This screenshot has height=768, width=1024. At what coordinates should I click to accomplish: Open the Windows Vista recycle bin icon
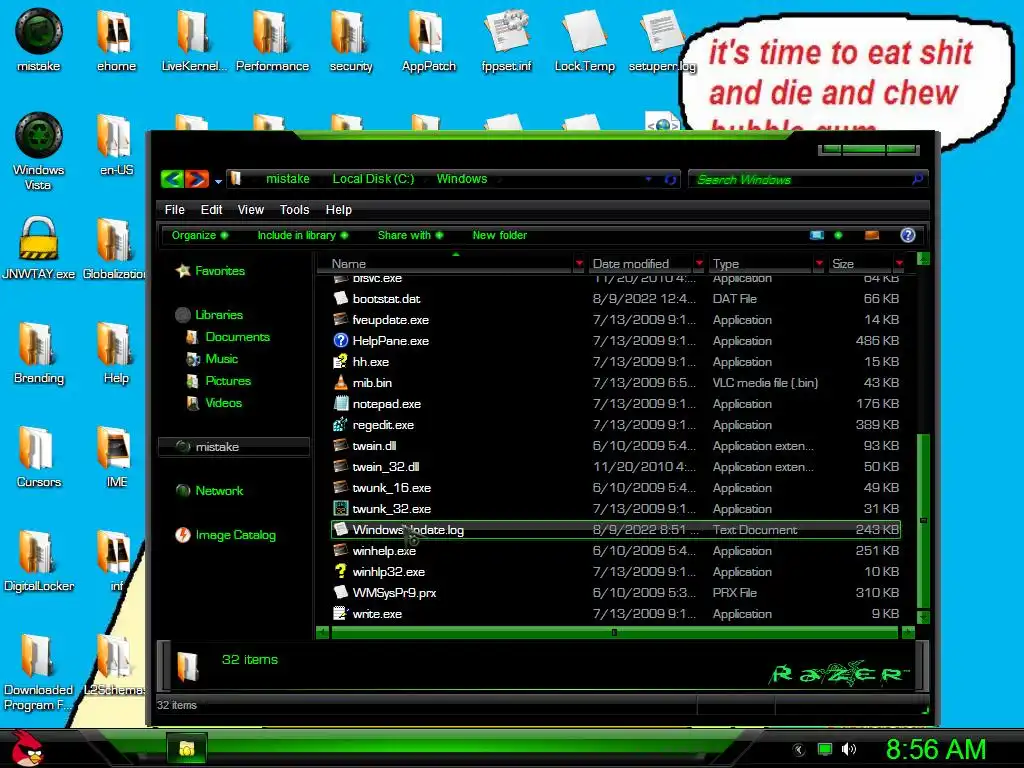pos(39,152)
